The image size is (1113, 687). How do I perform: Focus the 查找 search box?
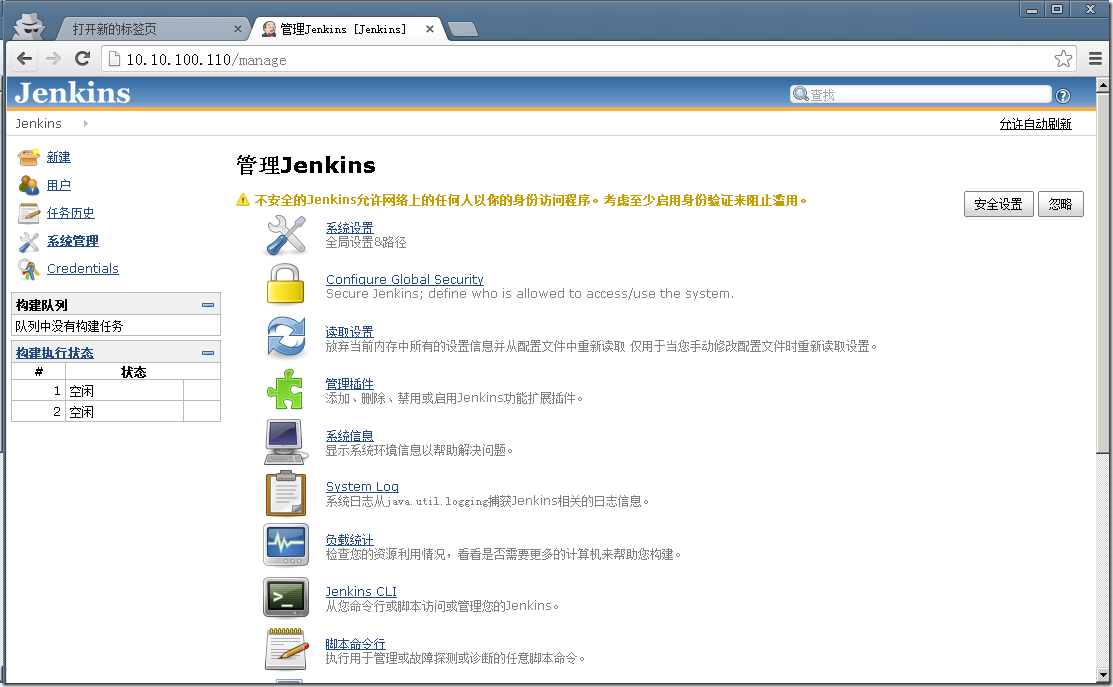click(x=921, y=94)
